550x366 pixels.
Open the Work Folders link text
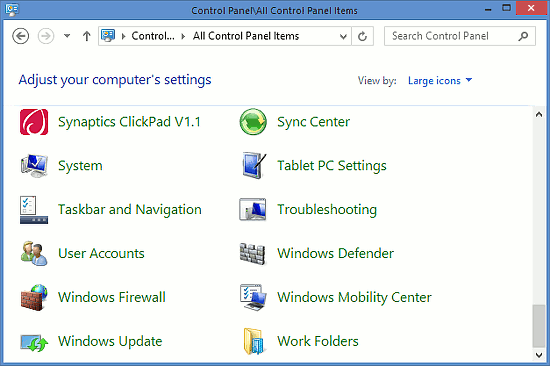pos(318,341)
